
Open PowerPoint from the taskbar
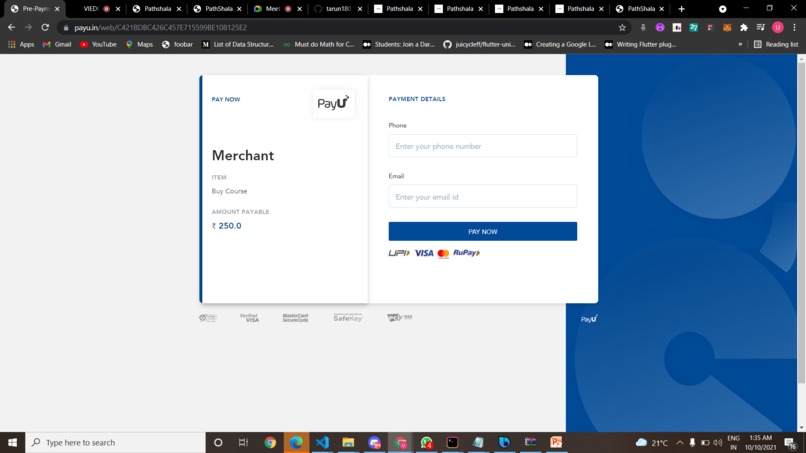556,442
